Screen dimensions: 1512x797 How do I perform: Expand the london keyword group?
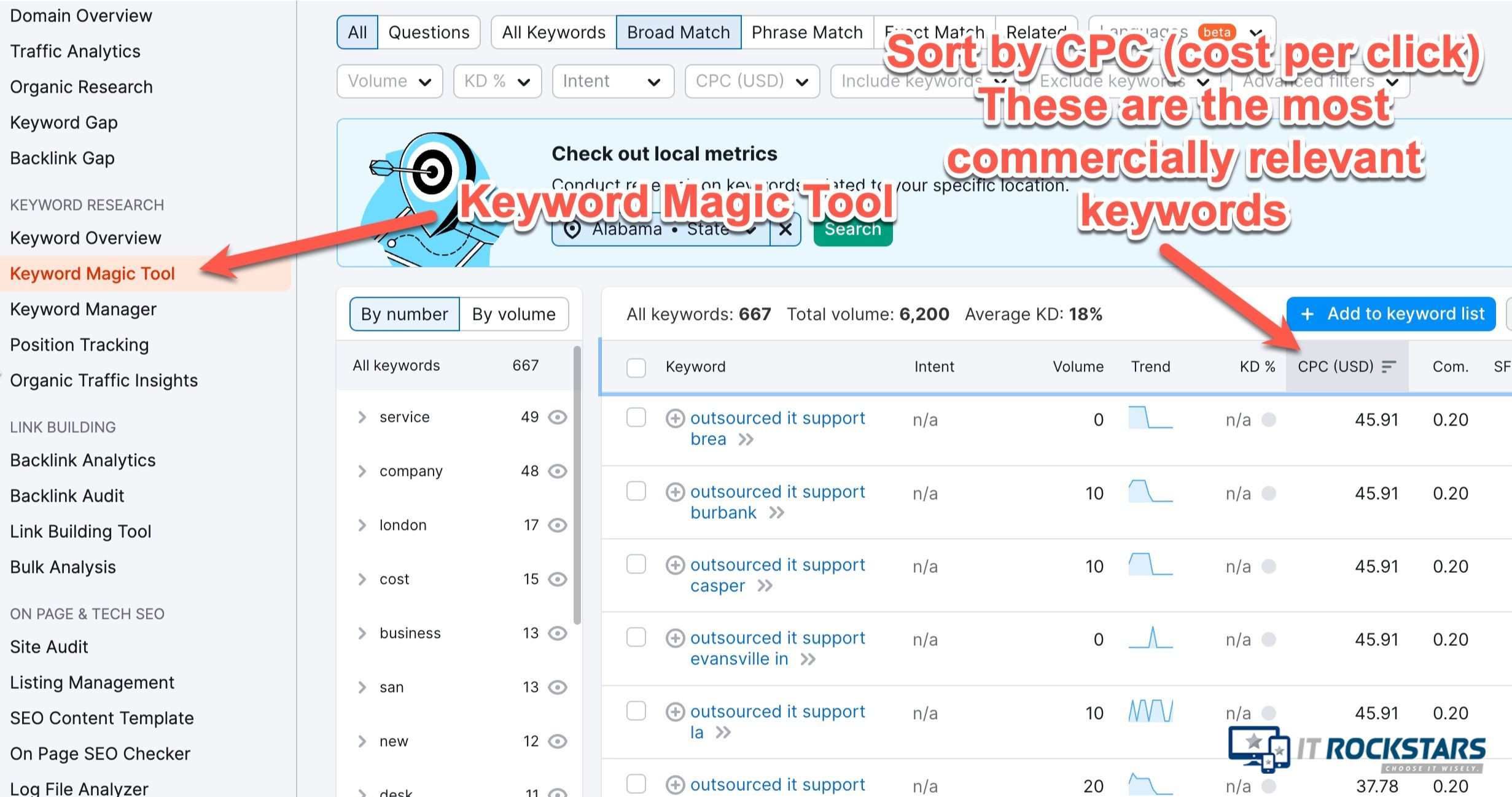click(362, 526)
